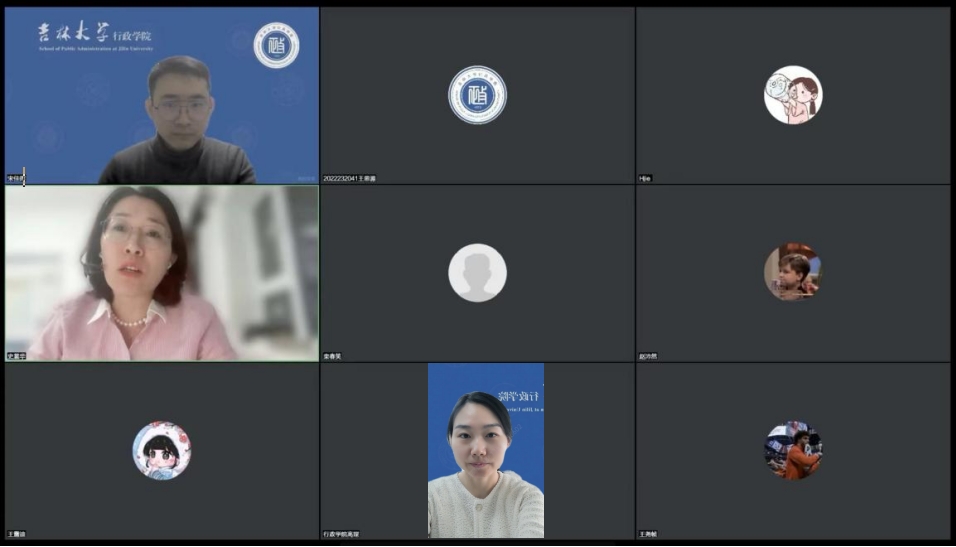The width and height of the screenshot is (956, 547).
Task: Select the basketball player avatar in the bottom-right tile
Action: [793, 450]
